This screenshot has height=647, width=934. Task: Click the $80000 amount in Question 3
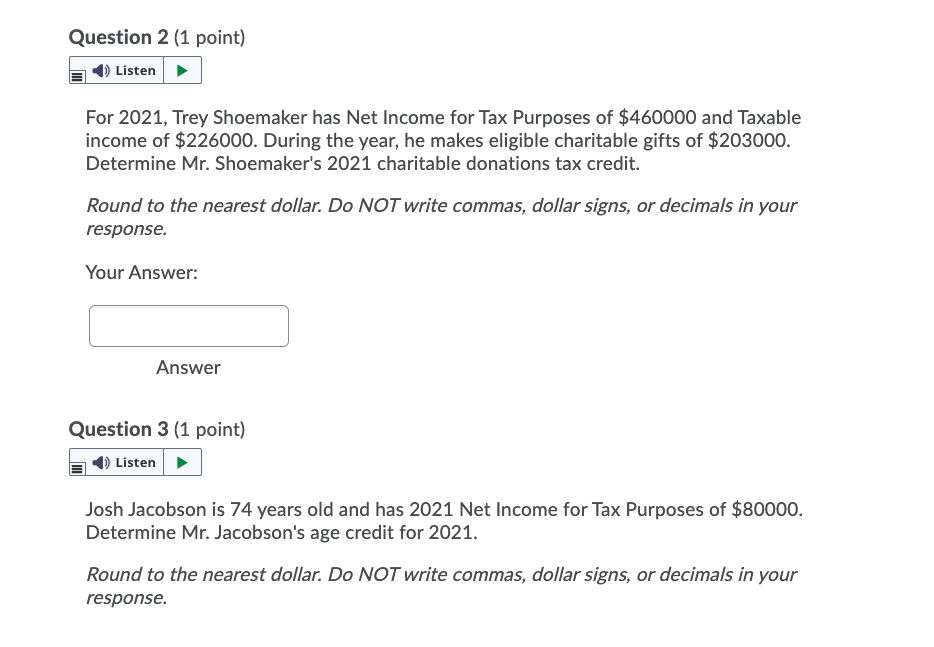pyautogui.click(x=766, y=510)
